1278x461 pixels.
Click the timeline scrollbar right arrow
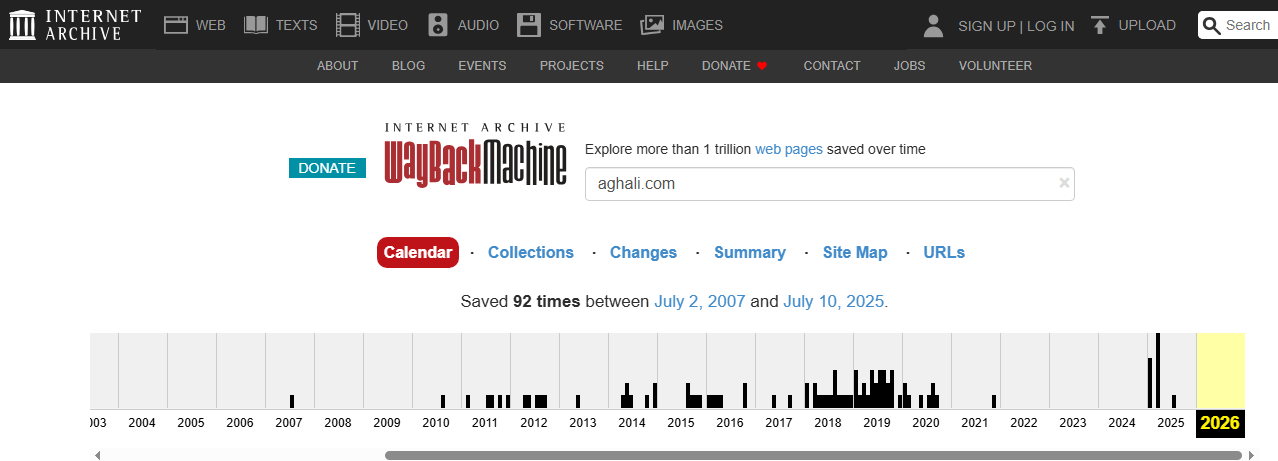1251,455
